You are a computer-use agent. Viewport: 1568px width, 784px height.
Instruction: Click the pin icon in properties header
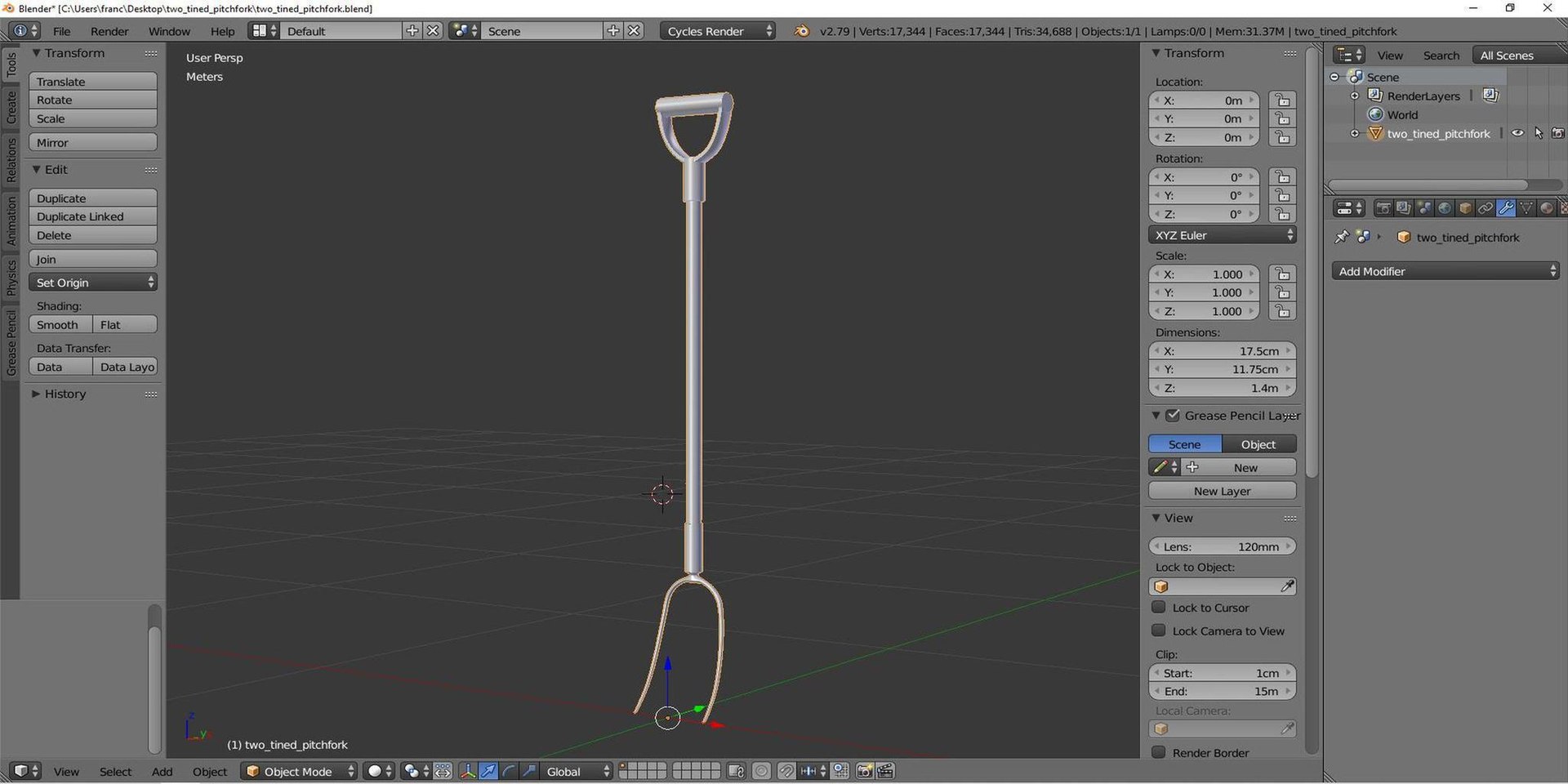pos(1341,237)
